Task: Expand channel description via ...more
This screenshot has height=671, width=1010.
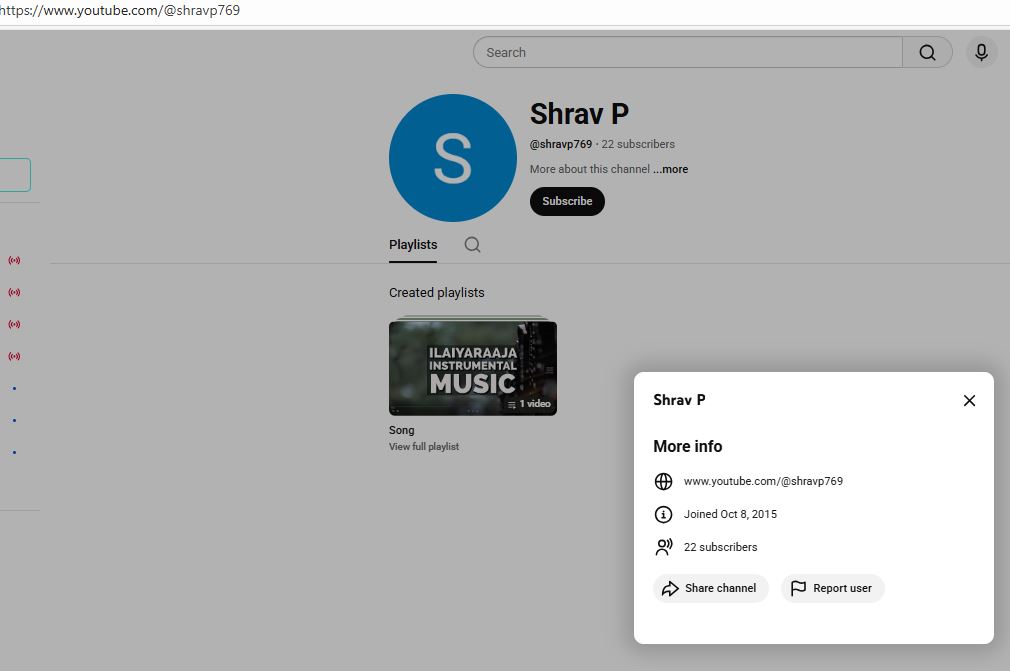Action: (x=670, y=169)
